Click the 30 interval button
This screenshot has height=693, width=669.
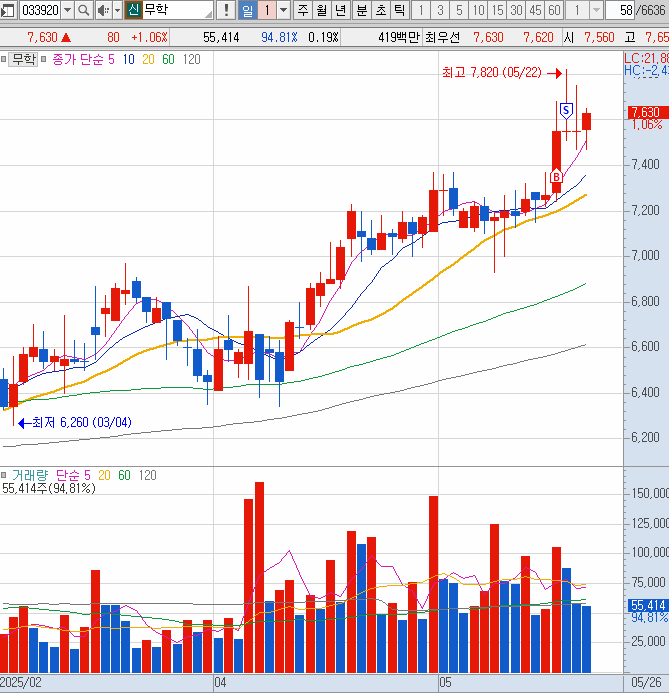[x=516, y=10]
